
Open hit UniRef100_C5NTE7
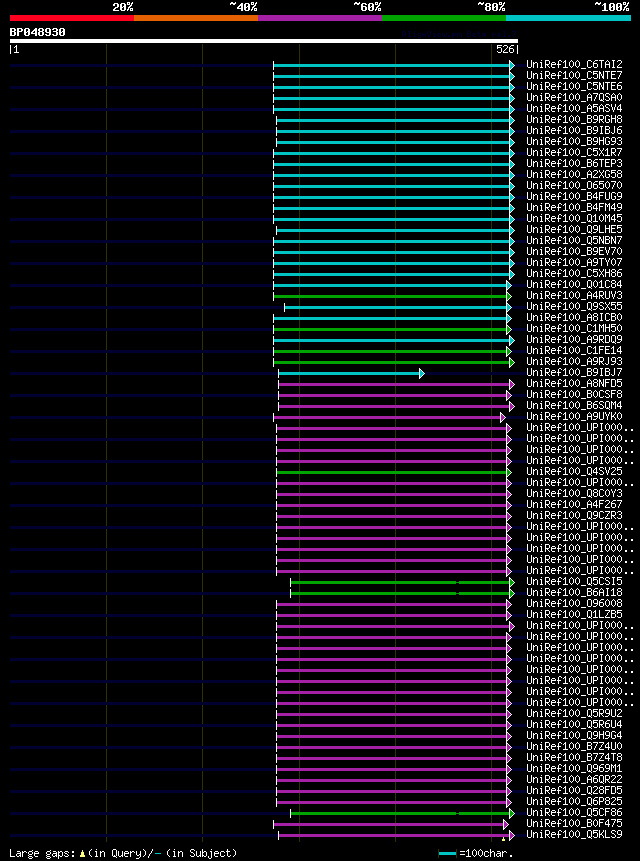(x=574, y=76)
